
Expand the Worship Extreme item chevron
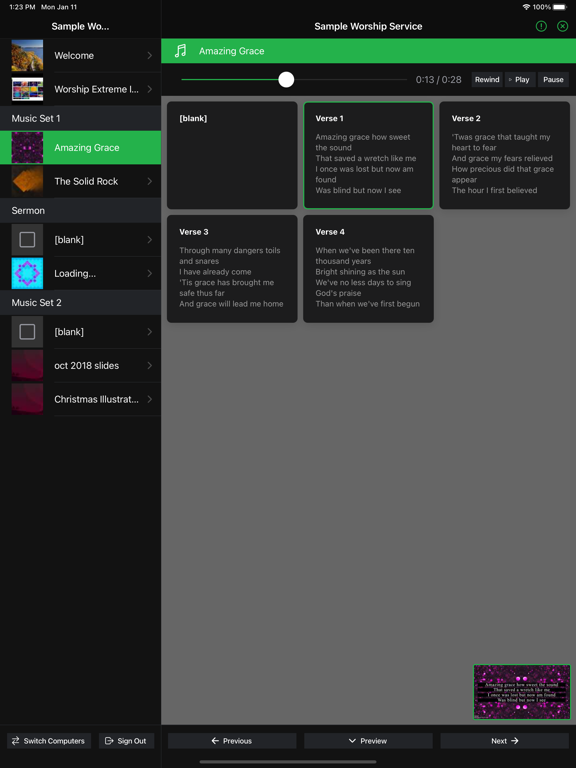[149, 89]
